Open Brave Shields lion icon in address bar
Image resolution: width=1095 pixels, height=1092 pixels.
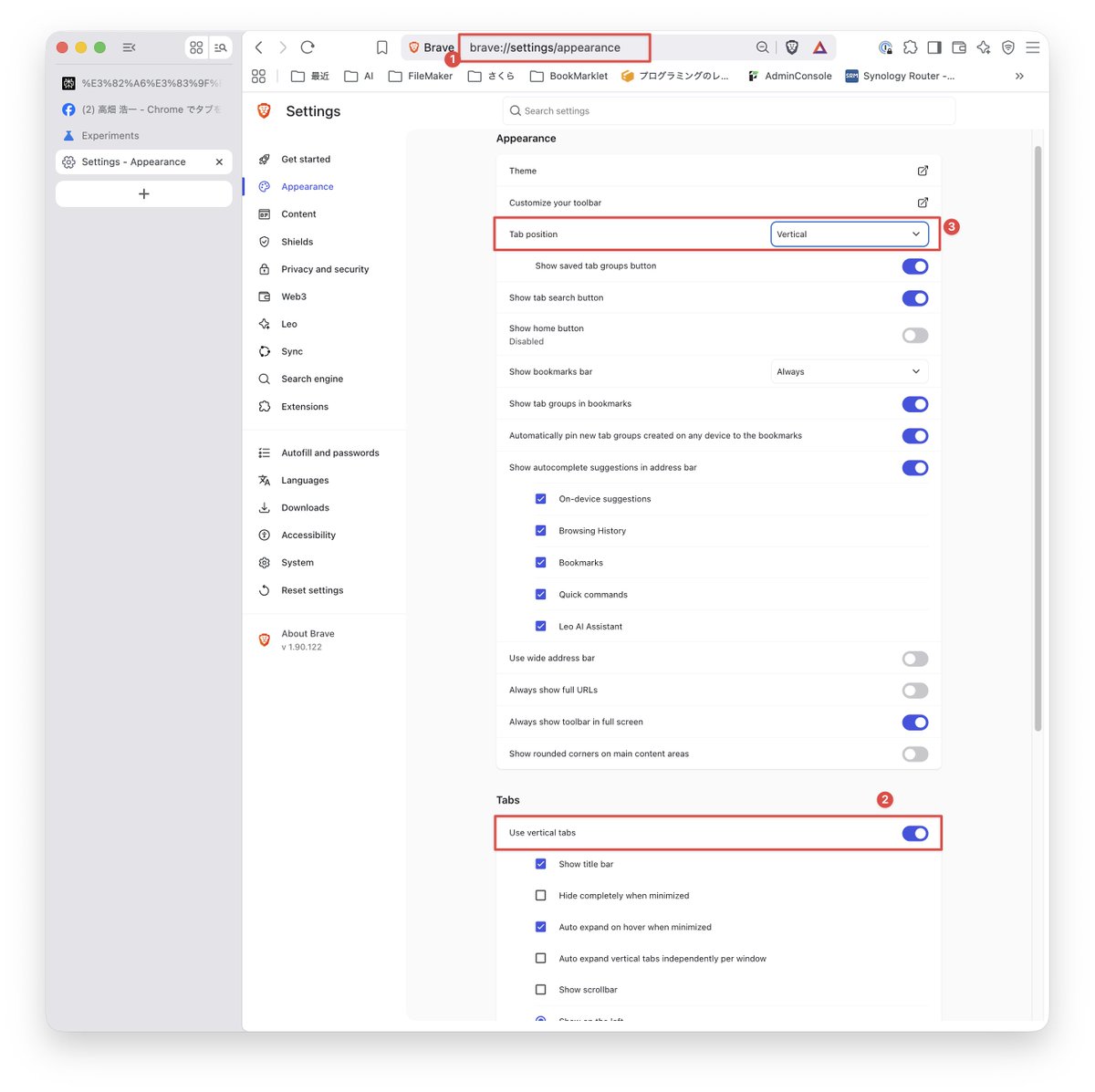click(x=792, y=47)
